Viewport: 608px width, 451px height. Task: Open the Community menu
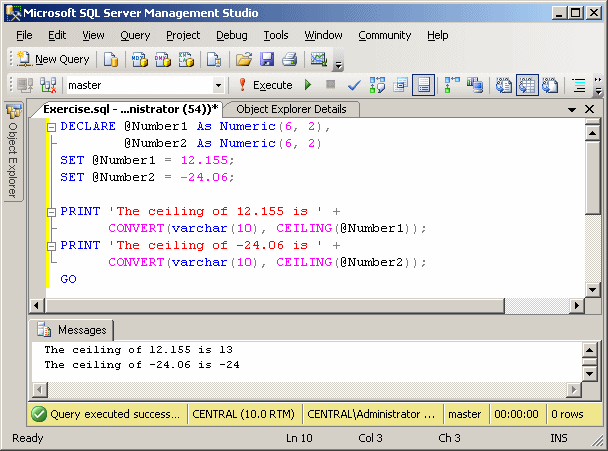tap(385, 35)
